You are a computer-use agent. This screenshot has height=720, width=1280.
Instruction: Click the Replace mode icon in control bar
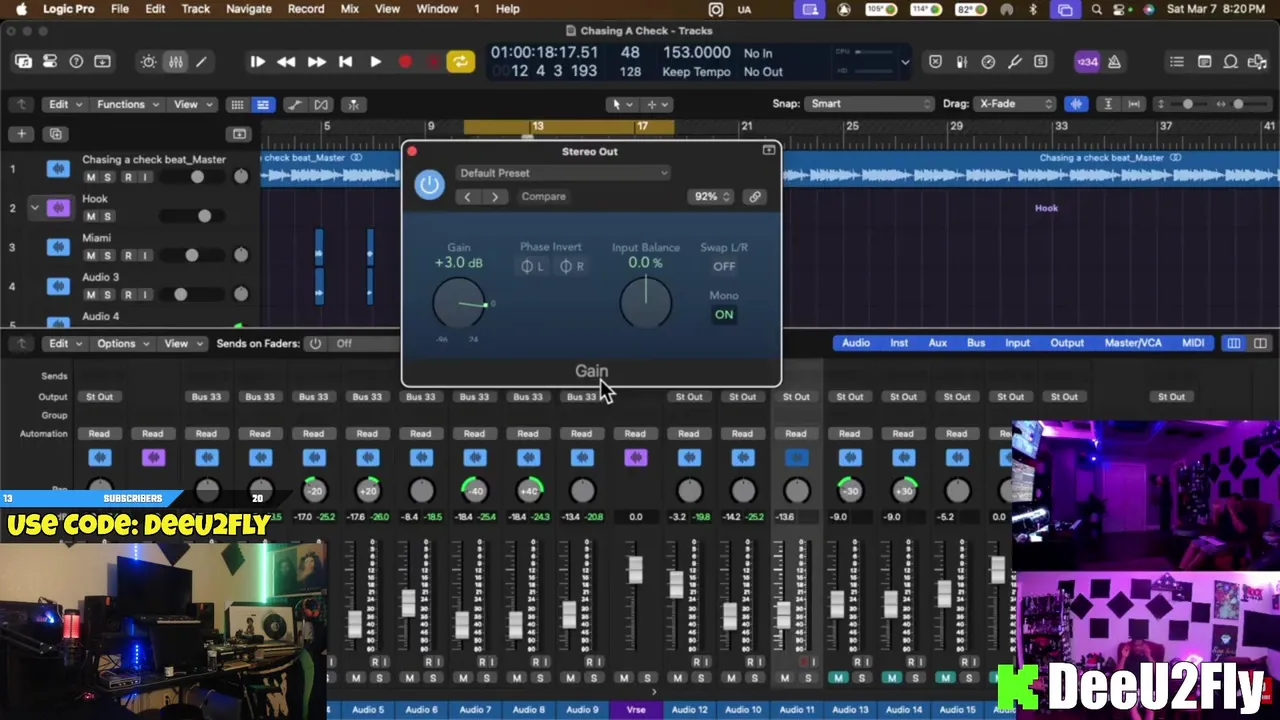[935, 62]
